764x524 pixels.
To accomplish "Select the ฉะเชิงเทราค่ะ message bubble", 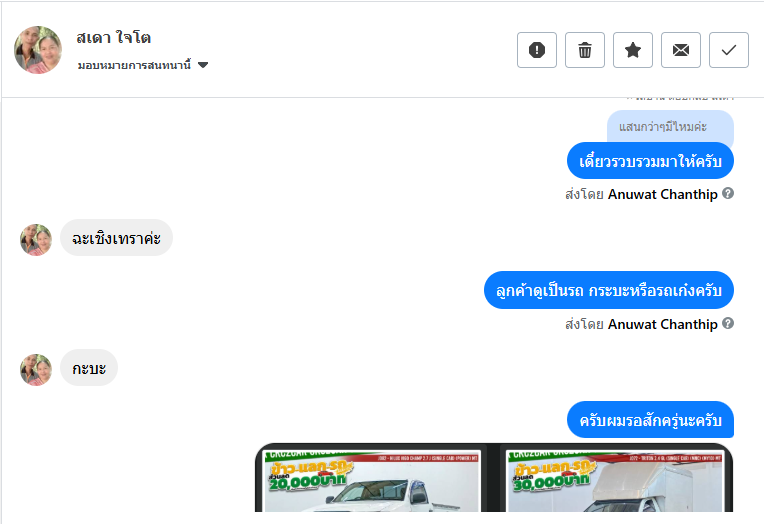I will point(116,238).
